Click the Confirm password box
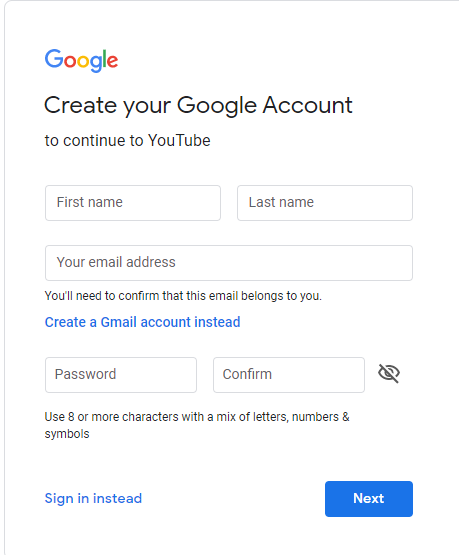Viewport: 459px width, 555px height. (289, 375)
